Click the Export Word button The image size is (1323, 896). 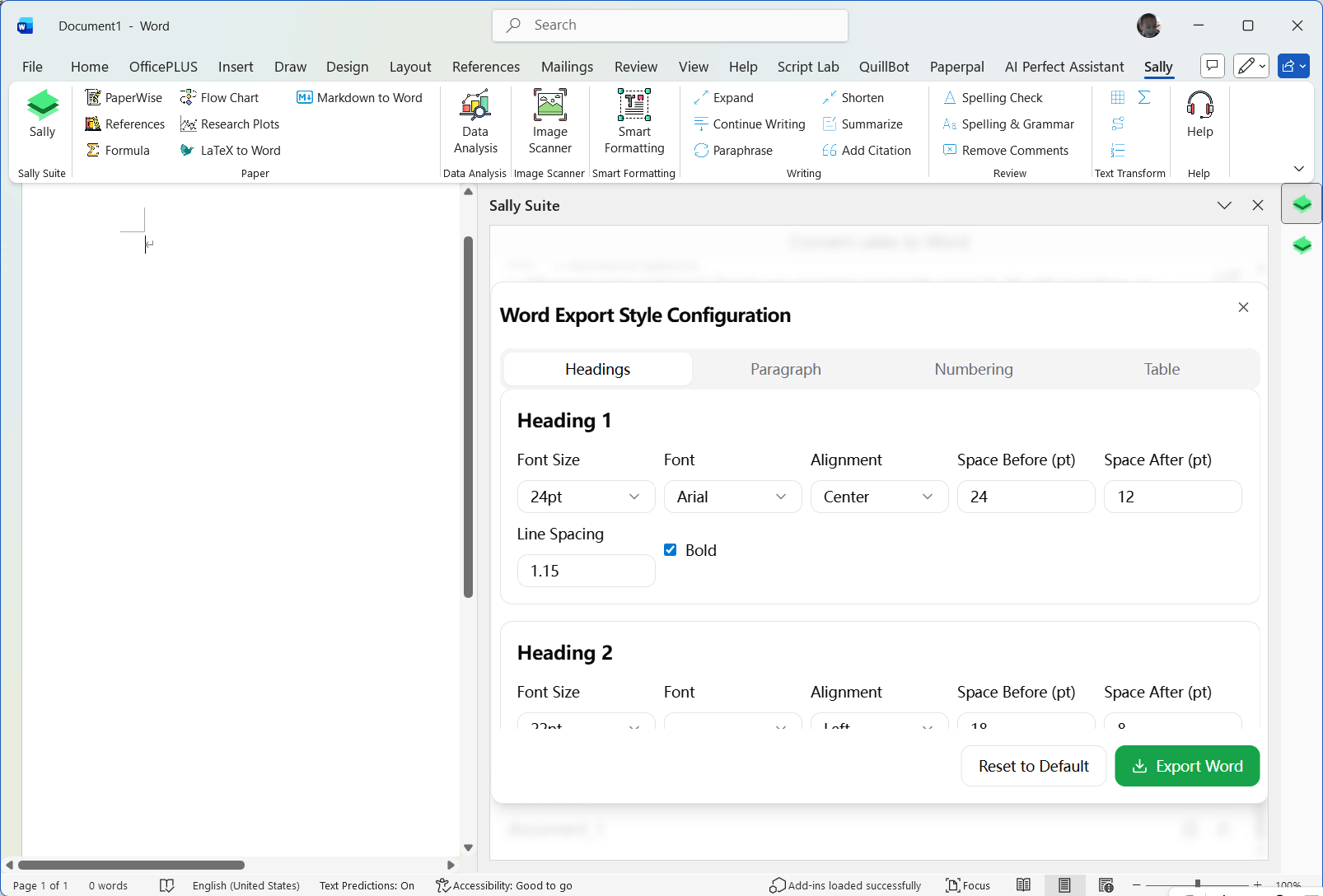[x=1186, y=766]
